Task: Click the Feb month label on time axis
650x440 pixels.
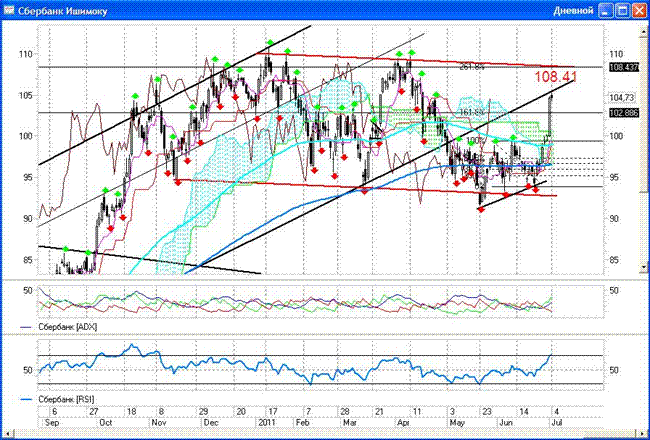Action: 303,422
